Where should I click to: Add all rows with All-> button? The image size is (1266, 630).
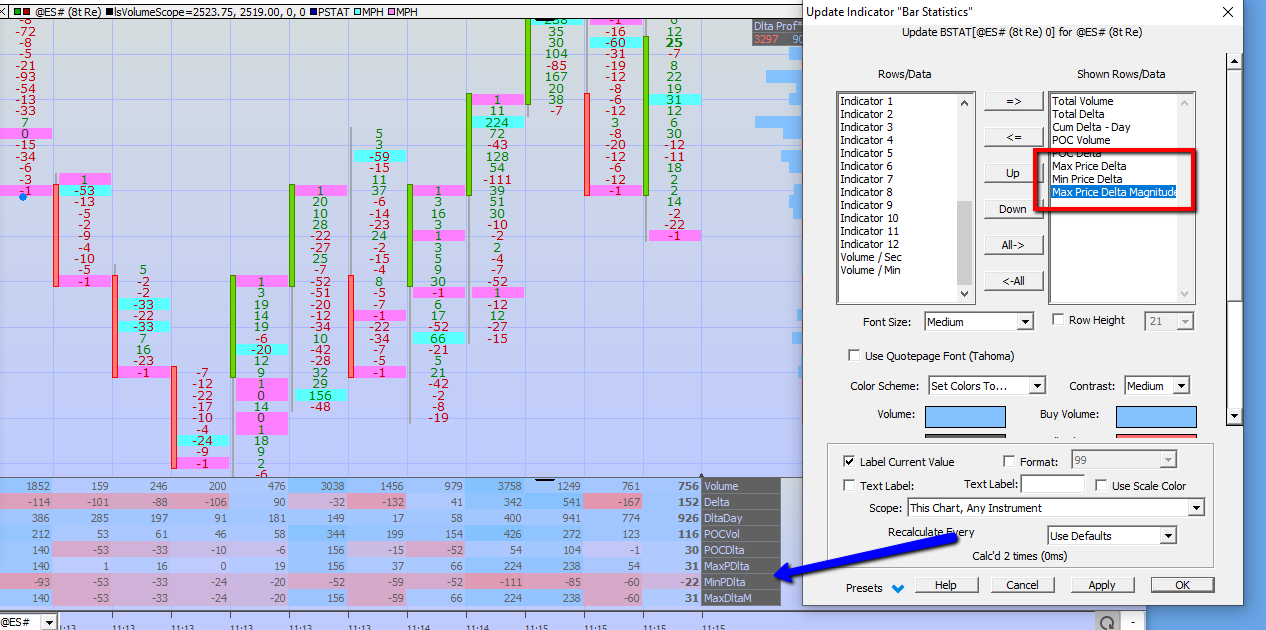tap(1013, 245)
